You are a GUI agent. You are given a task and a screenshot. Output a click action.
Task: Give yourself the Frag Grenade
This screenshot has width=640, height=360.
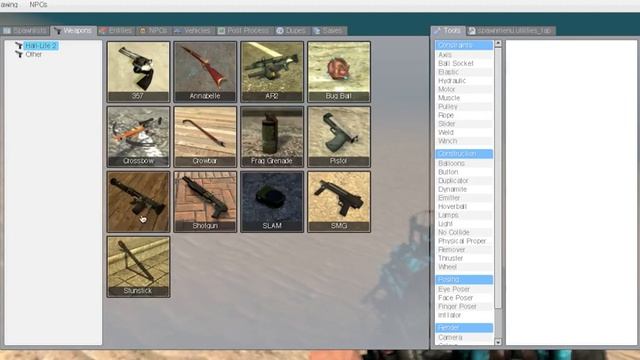(x=272, y=137)
